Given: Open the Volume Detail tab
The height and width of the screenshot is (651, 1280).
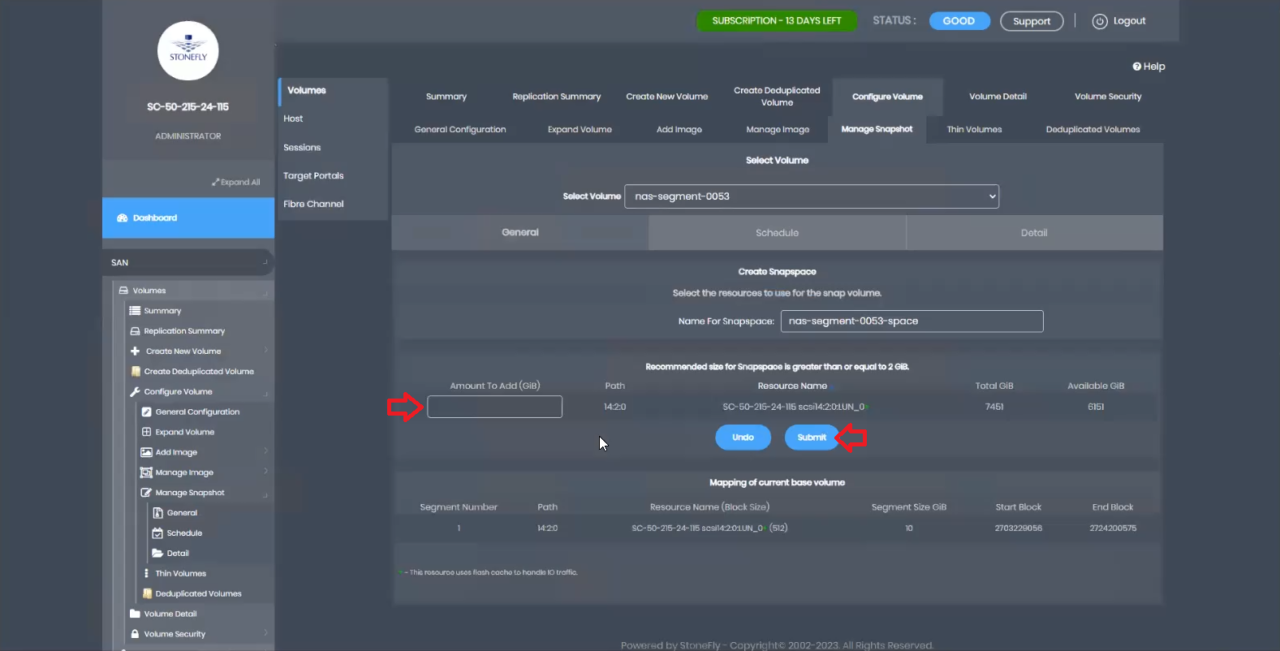Looking at the screenshot, I should [997, 96].
